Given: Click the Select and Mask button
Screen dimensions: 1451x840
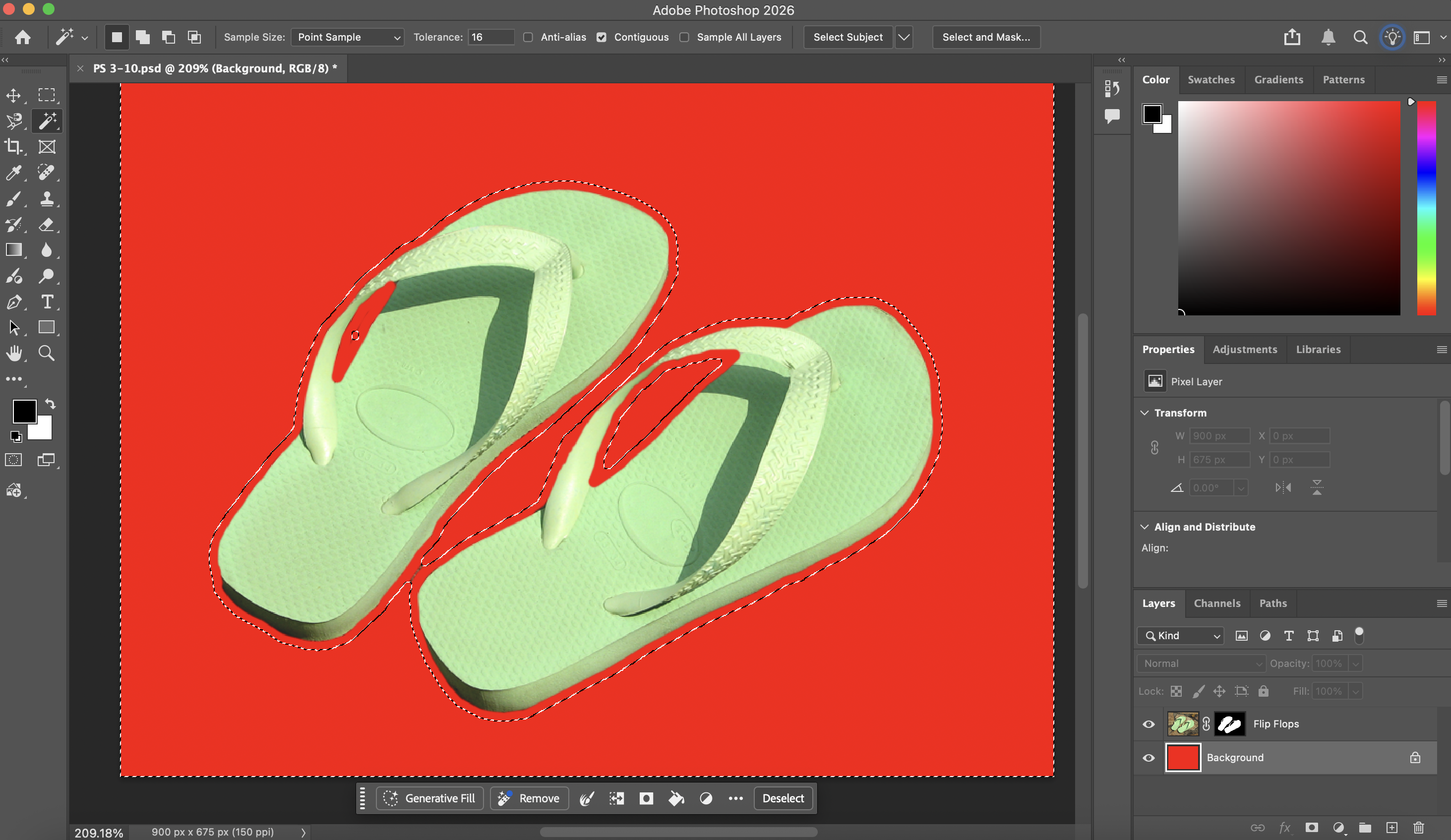Looking at the screenshot, I should (986, 37).
